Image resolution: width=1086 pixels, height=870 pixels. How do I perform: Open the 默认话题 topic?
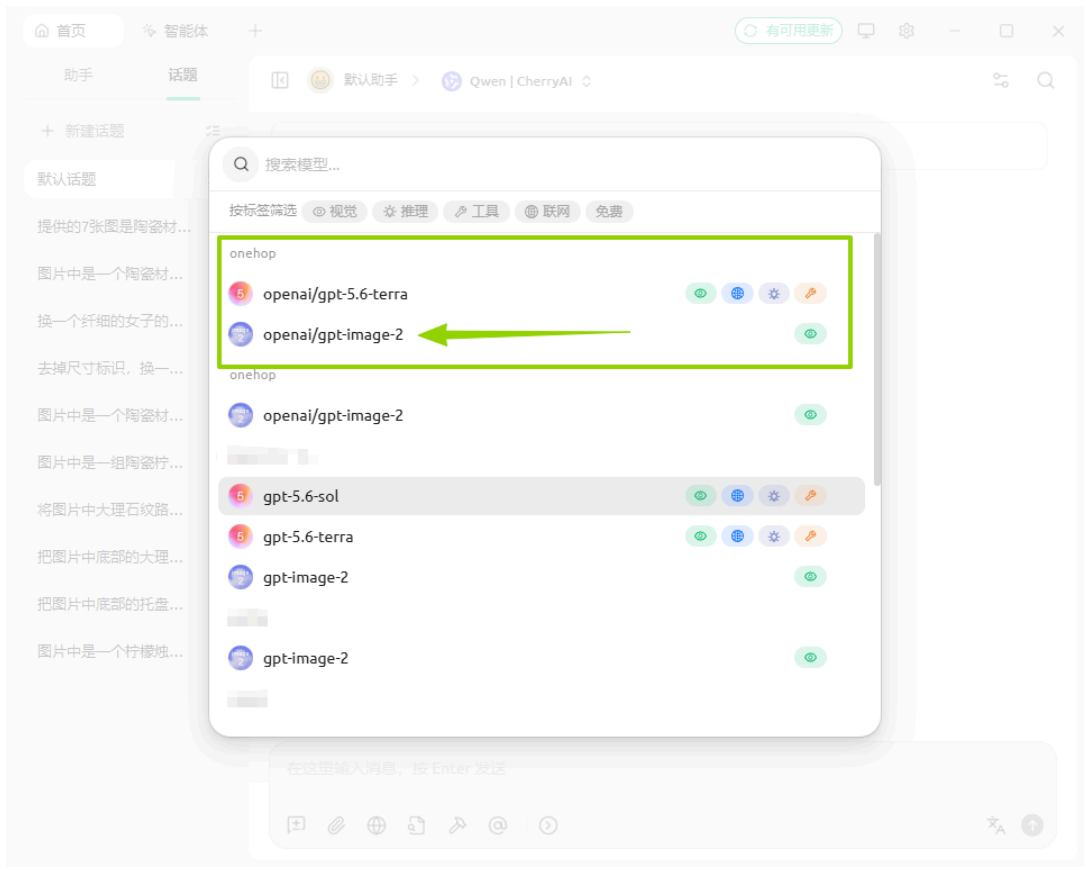(100, 179)
